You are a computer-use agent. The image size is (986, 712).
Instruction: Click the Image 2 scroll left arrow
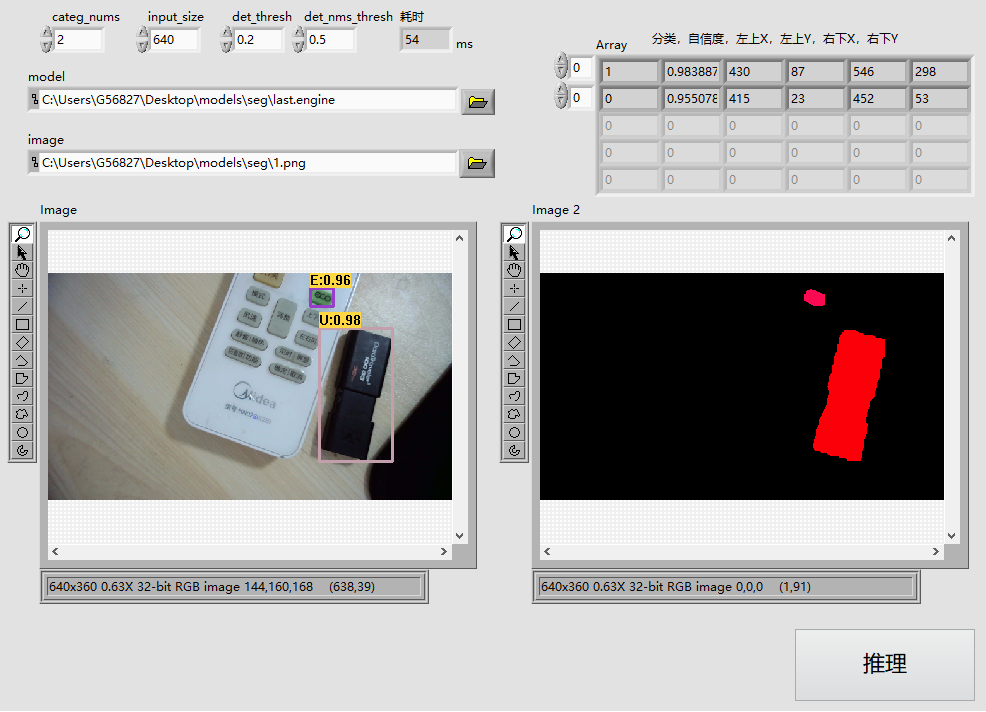point(547,551)
